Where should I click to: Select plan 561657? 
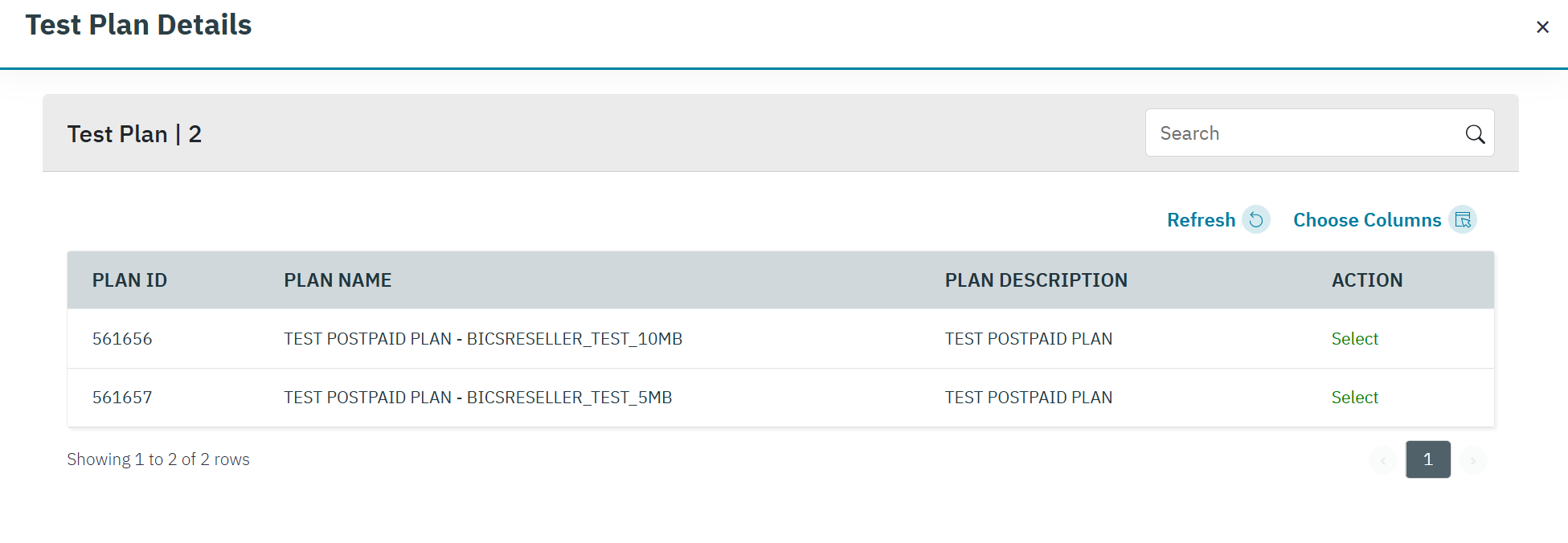[x=1354, y=398]
